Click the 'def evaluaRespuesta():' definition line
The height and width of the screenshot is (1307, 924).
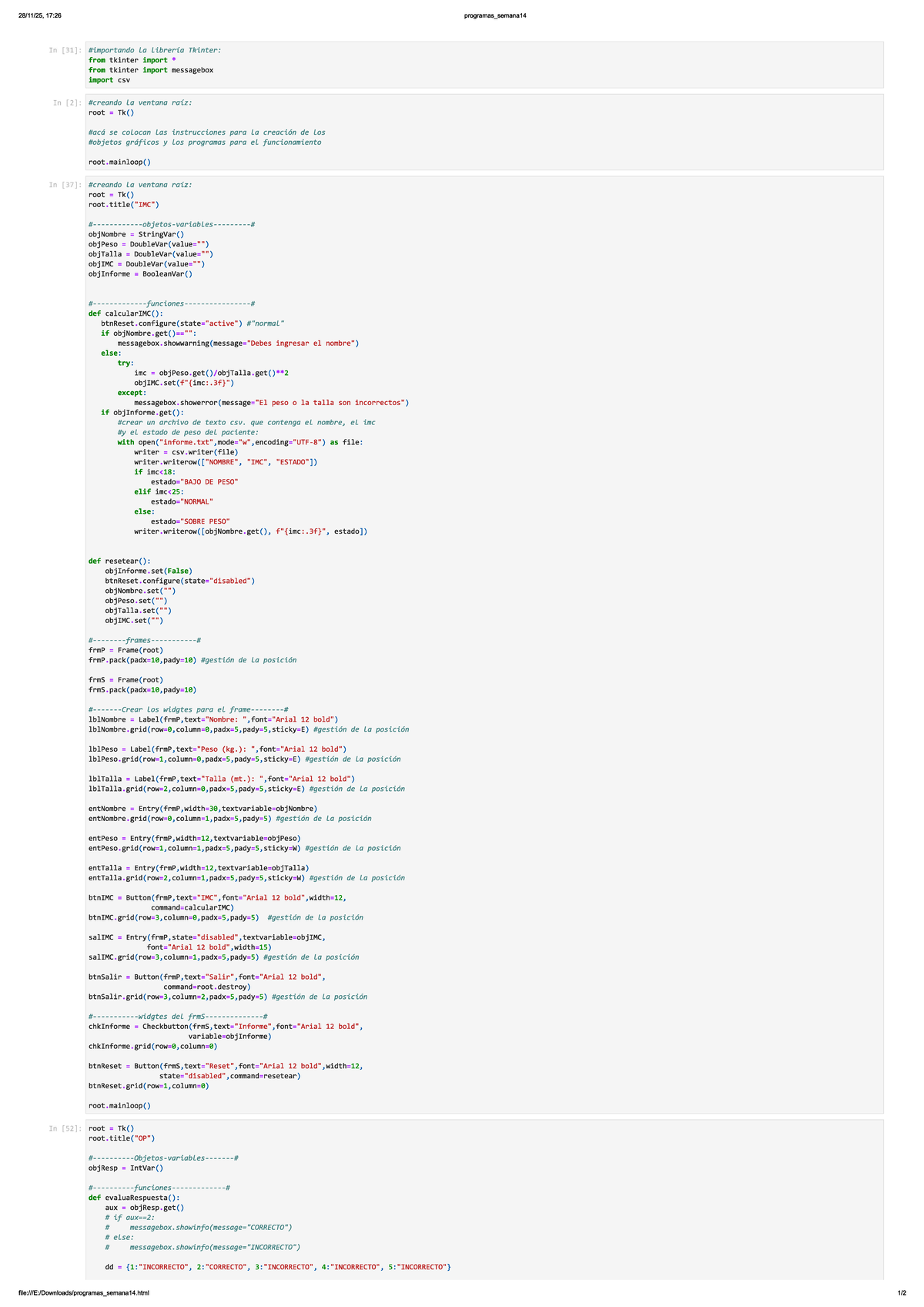[x=134, y=1198]
